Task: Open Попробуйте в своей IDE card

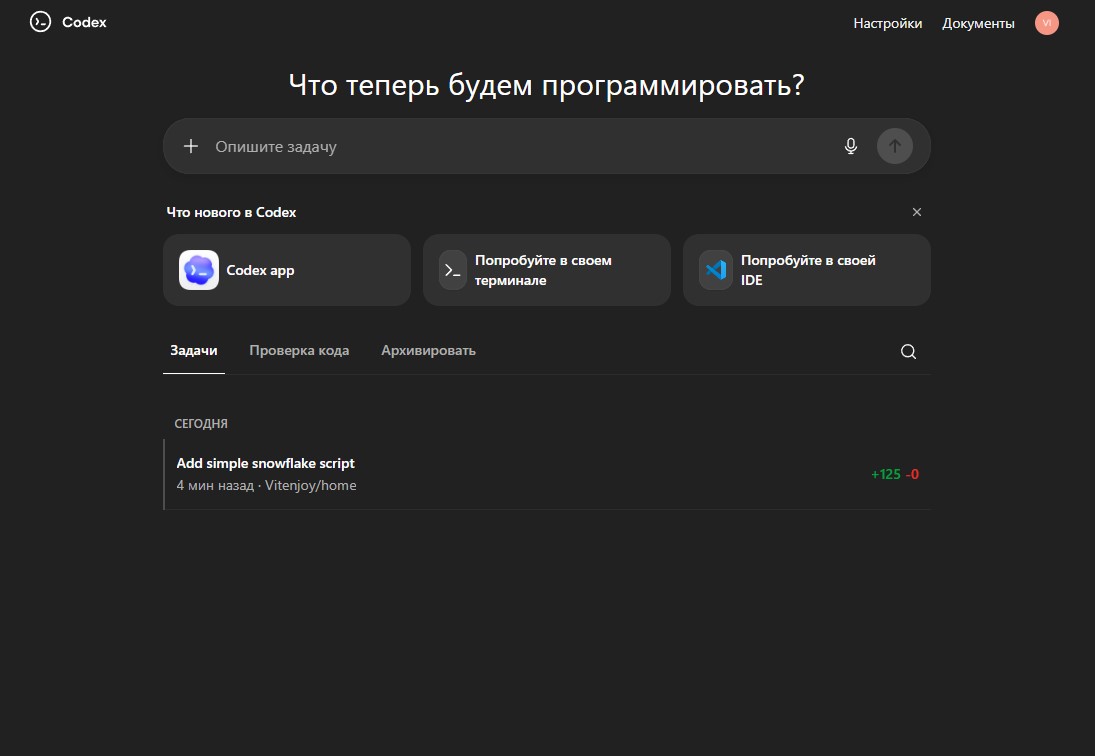Action: pyautogui.click(x=807, y=270)
